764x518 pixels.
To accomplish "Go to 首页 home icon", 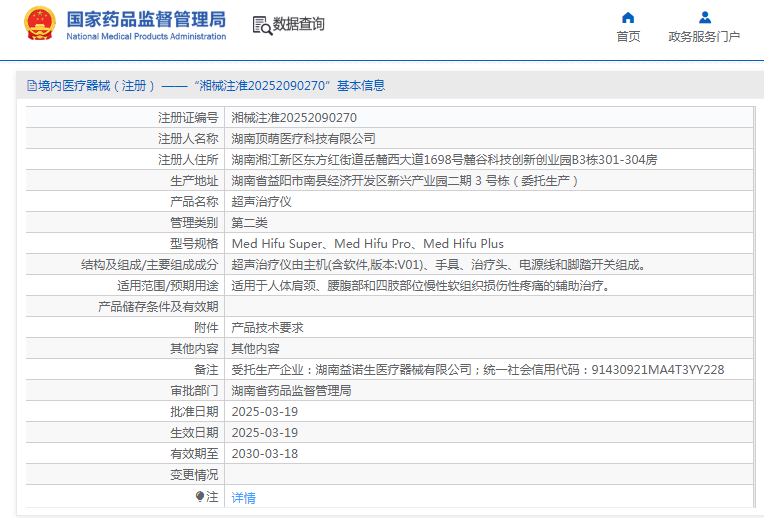I will [628, 18].
